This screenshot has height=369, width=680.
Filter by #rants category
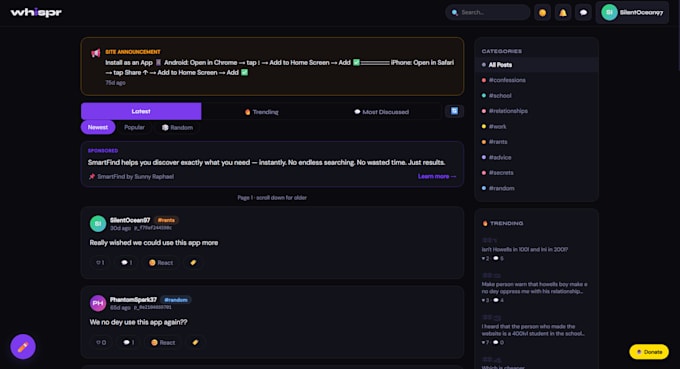coord(536,142)
